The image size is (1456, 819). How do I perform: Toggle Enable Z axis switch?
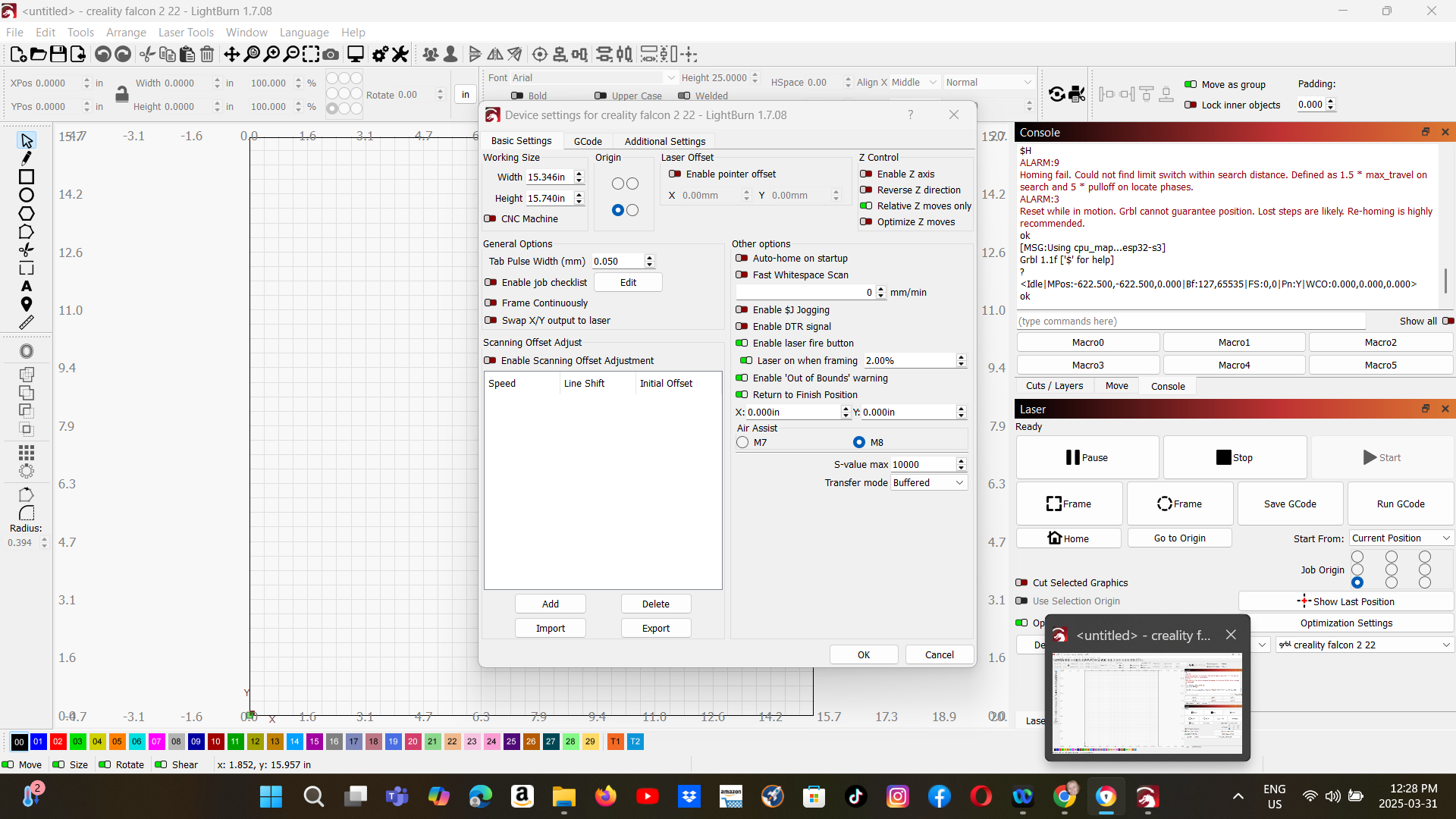click(x=866, y=174)
